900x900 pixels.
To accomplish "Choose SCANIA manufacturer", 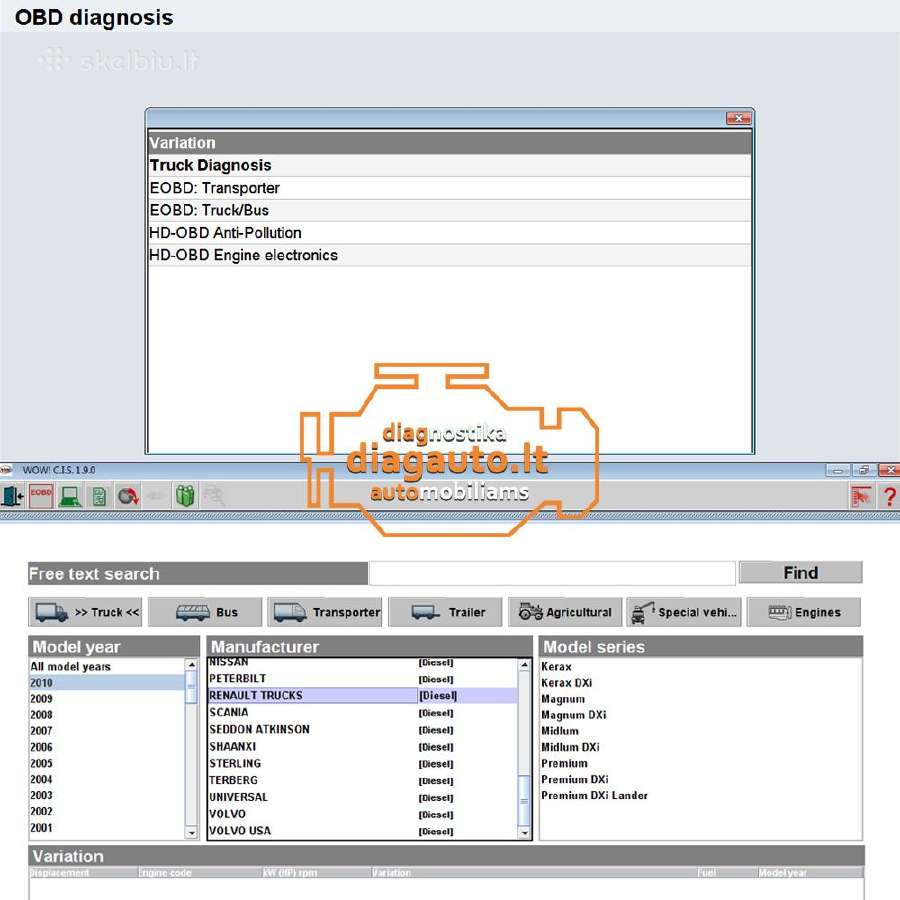I will [x=363, y=712].
